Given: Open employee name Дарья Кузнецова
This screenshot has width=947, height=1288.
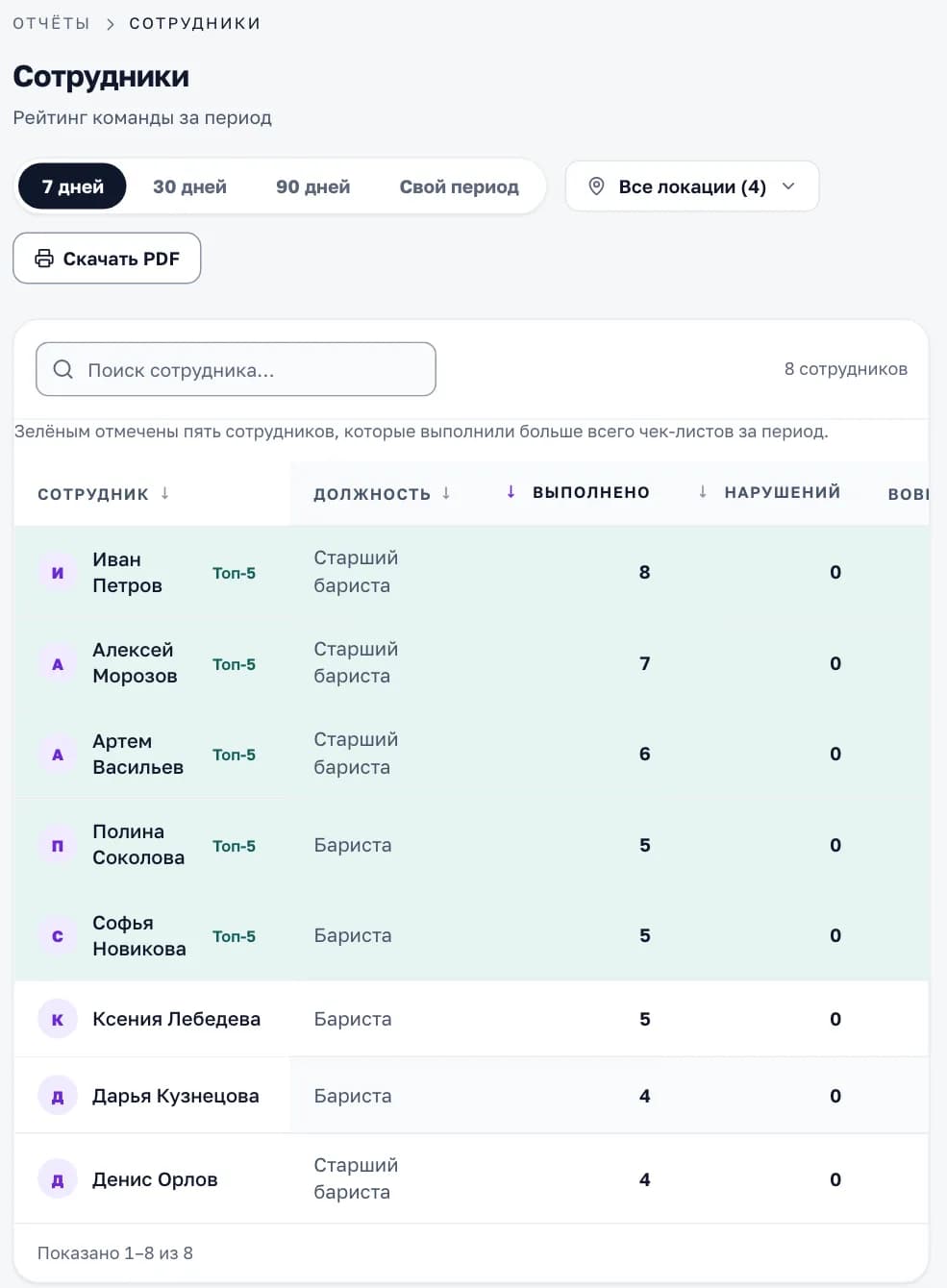Looking at the screenshot, I should point(175,1096).
